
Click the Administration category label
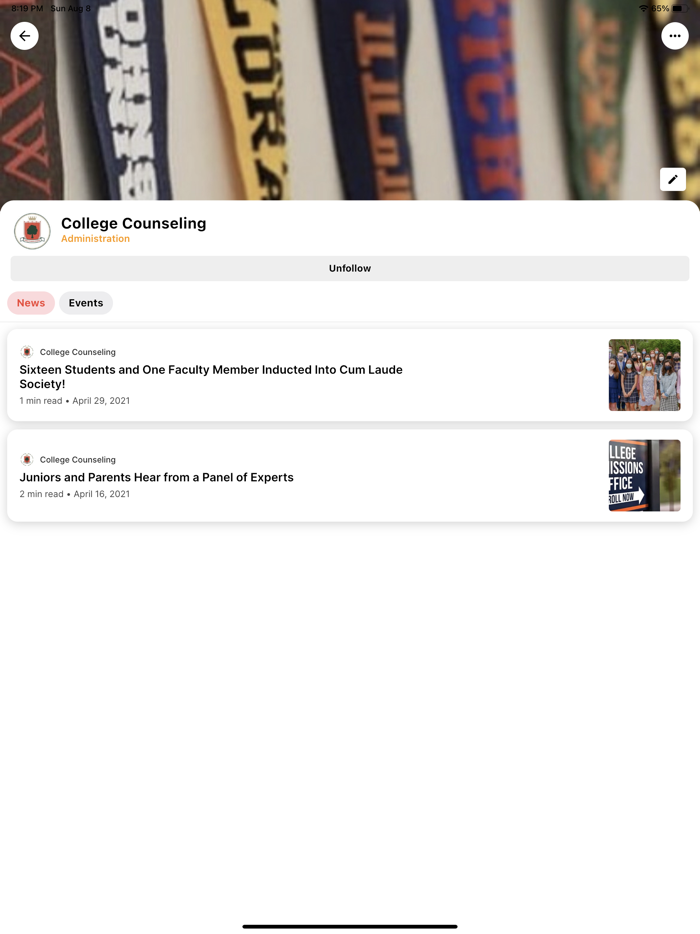pyautogui.click(x=95, y=239)
